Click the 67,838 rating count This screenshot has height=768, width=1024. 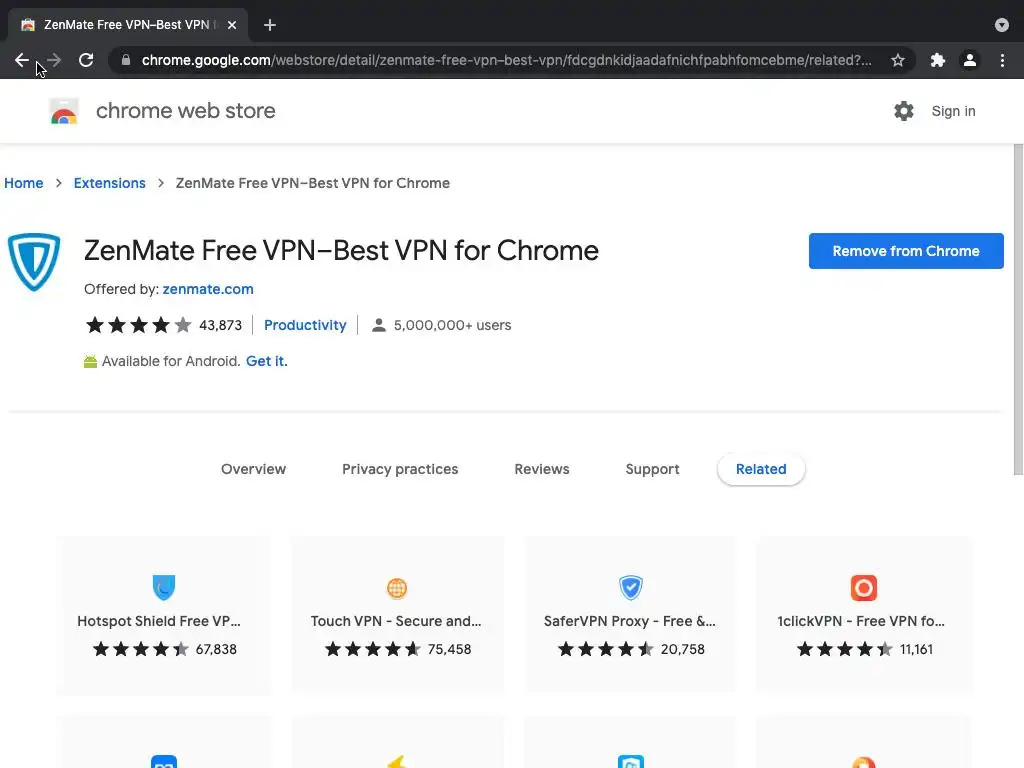tap(216, 649)
